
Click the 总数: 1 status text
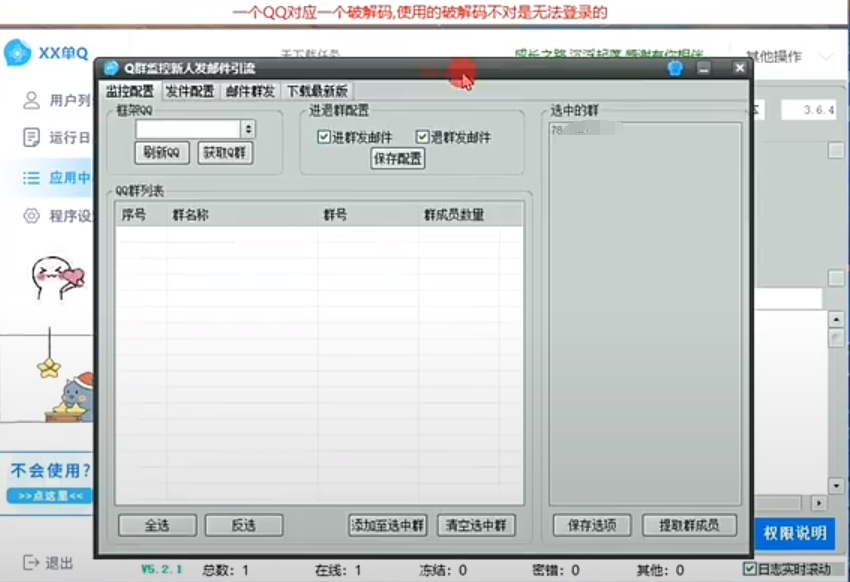[226, 570]
